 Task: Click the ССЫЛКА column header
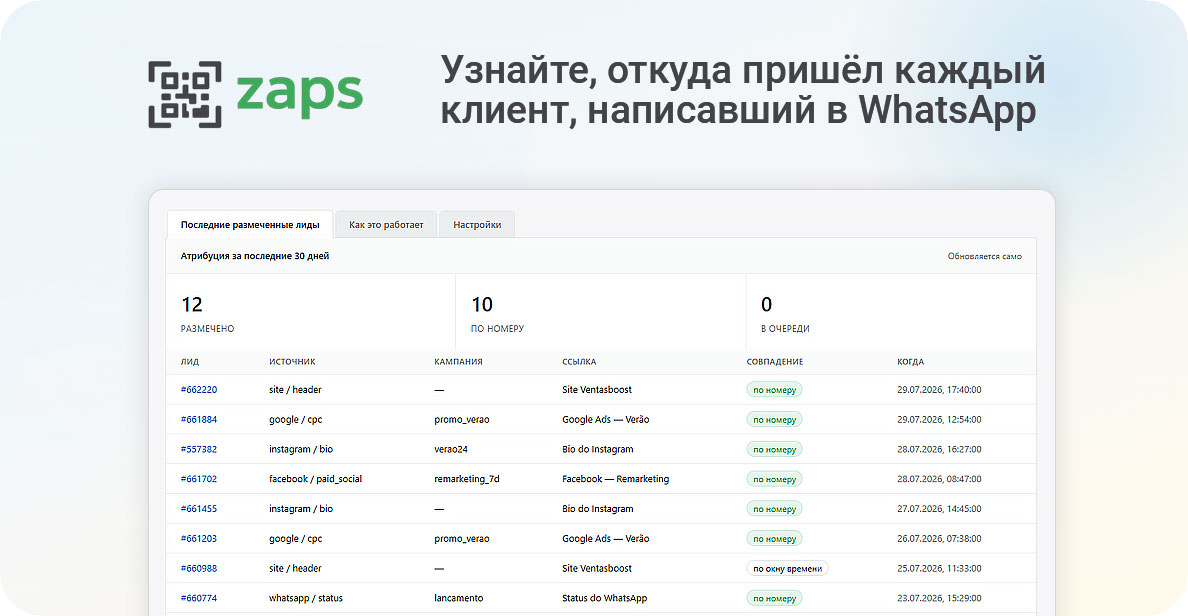[579, 361]
